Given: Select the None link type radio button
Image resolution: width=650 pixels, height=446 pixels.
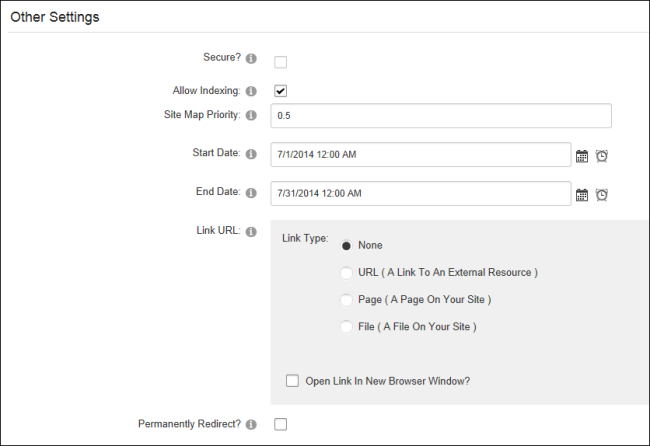Looking at the screenshot, I should point(346,246).
